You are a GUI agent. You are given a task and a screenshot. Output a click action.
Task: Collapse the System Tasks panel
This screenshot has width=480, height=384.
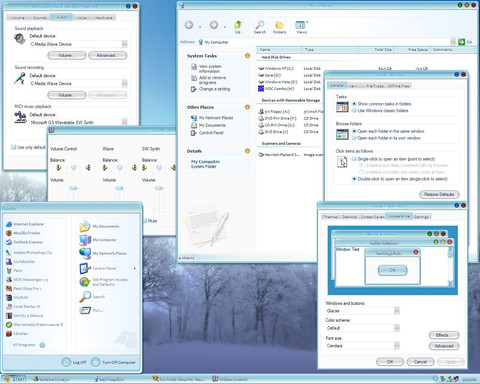point(247,56)
